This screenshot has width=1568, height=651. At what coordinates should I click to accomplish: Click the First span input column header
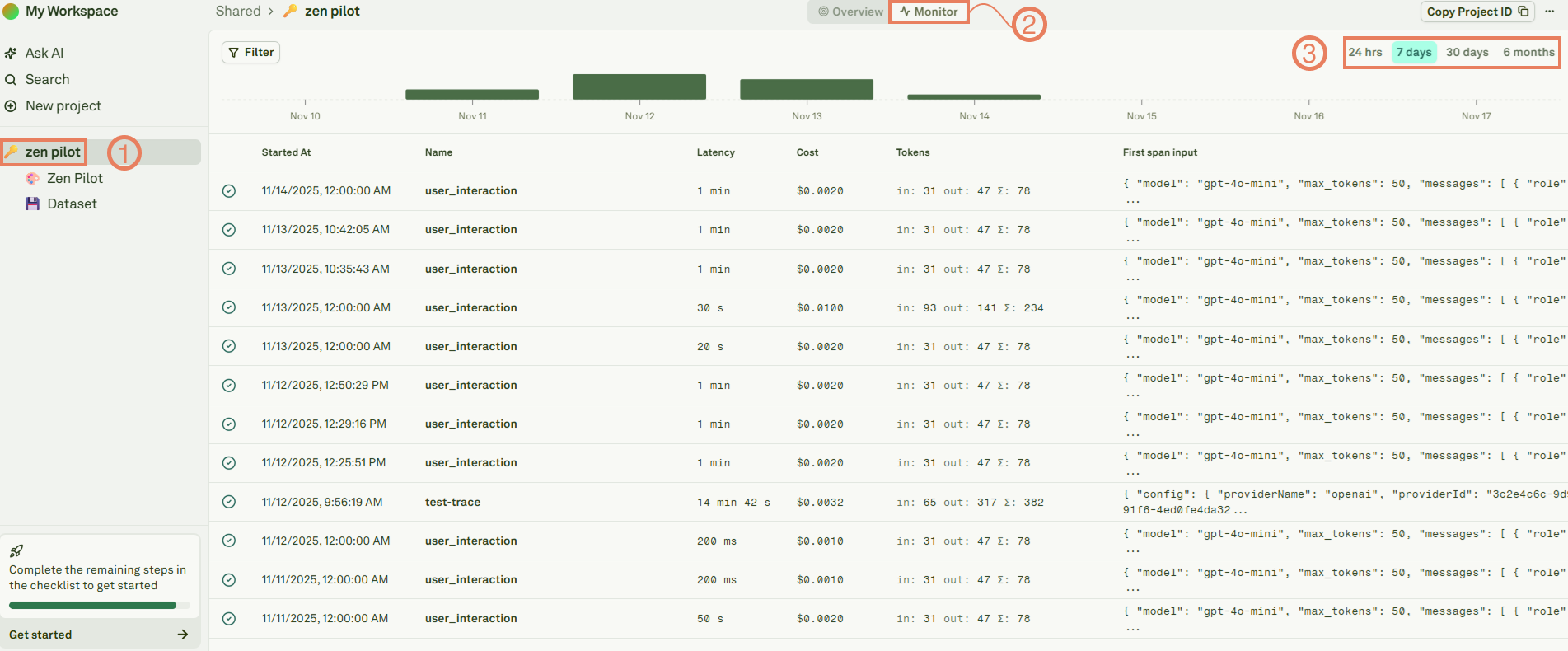coord(1160,152)
